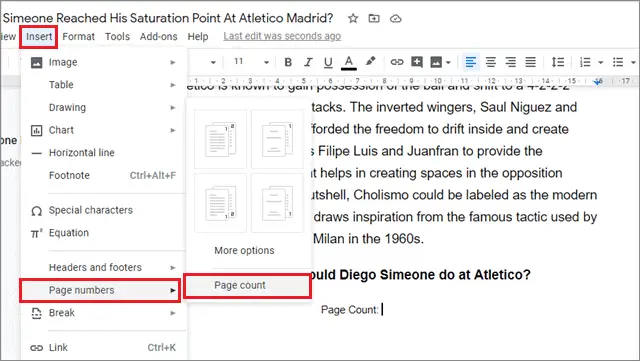Center align the text
This screenshot has height=361, width=640.
pyautogui.click(x=491, y=62)
